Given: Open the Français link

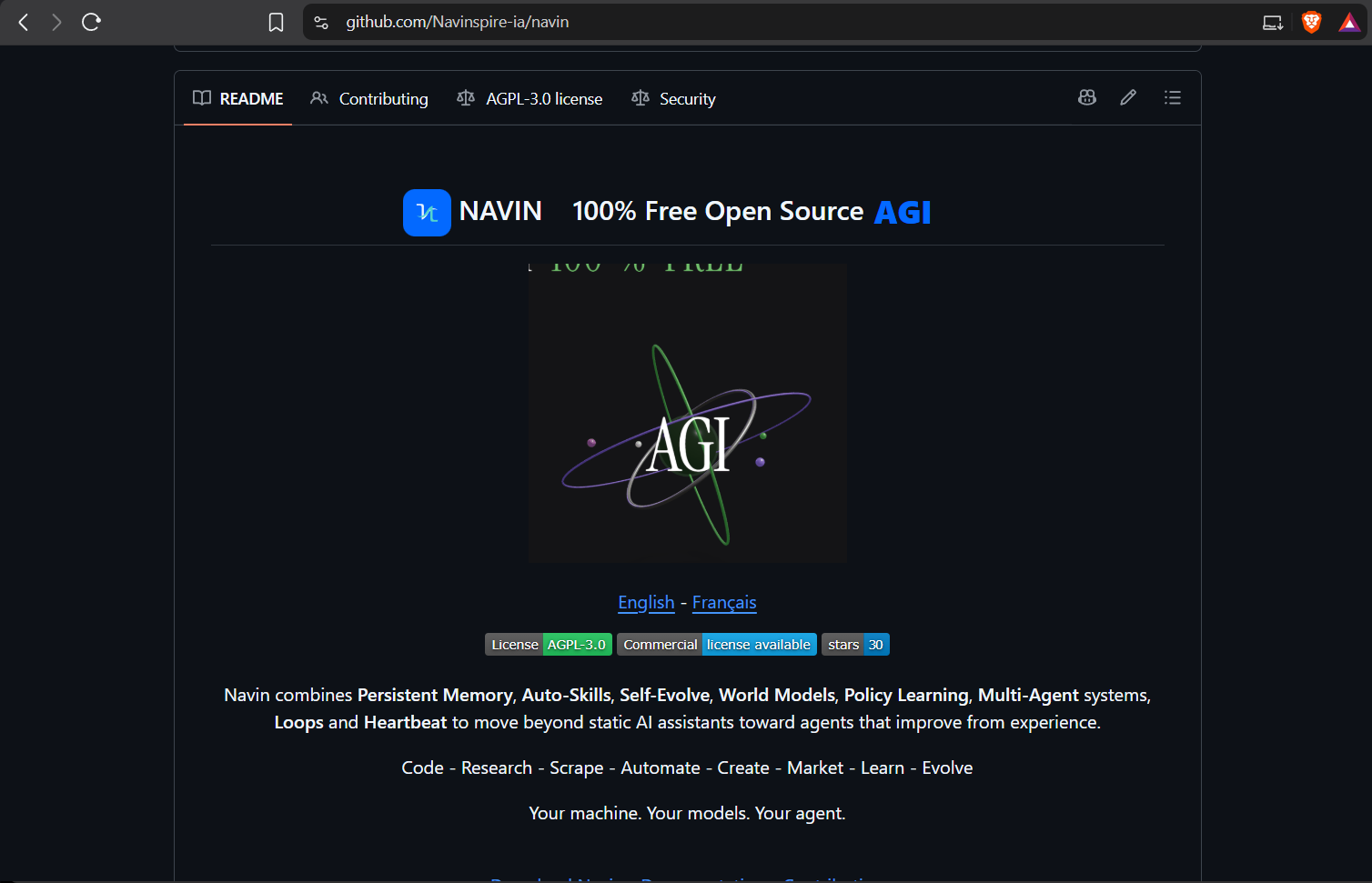Looking at the screenshot, I should 724,602.
